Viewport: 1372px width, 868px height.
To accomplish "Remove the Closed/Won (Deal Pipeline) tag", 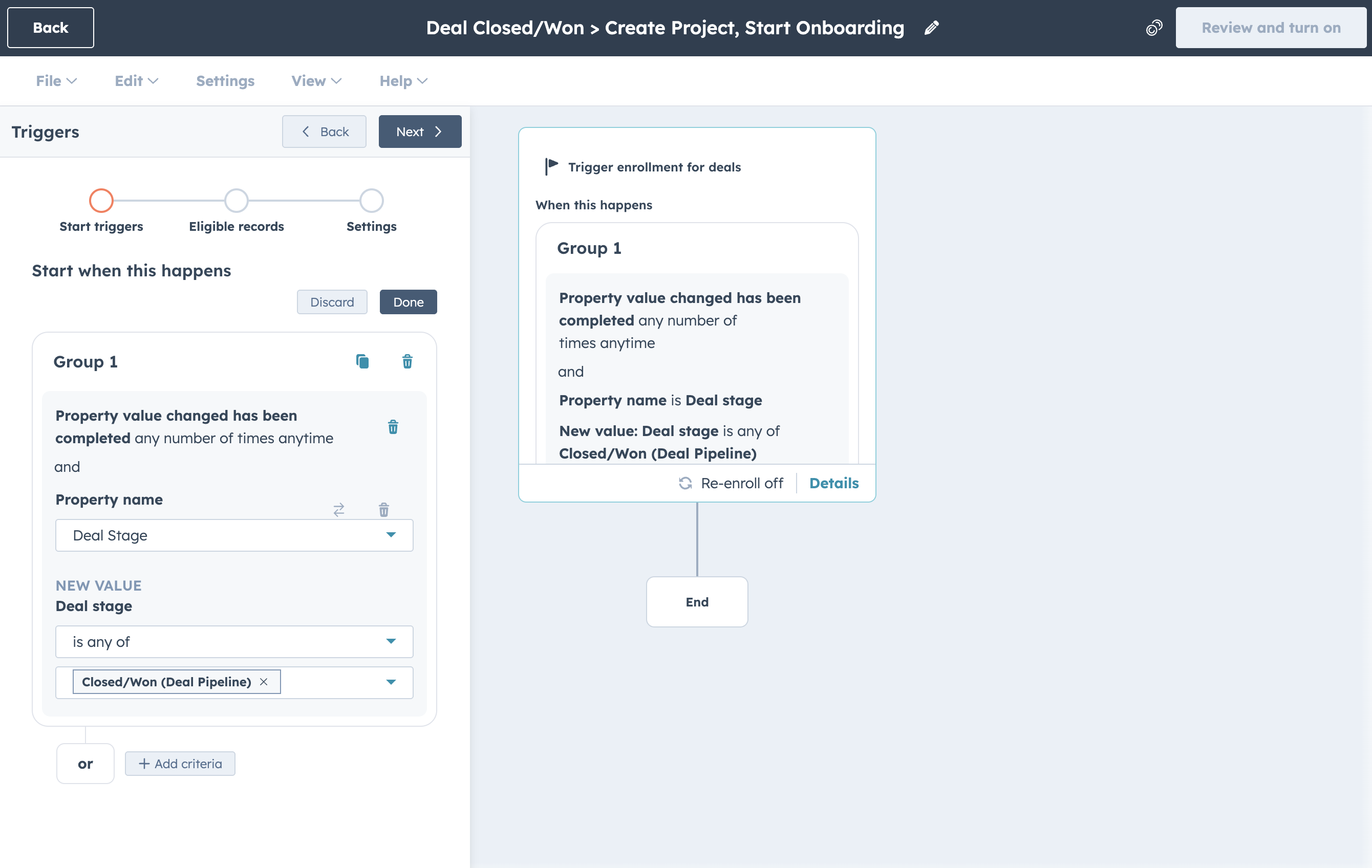I will click(263, 681).
